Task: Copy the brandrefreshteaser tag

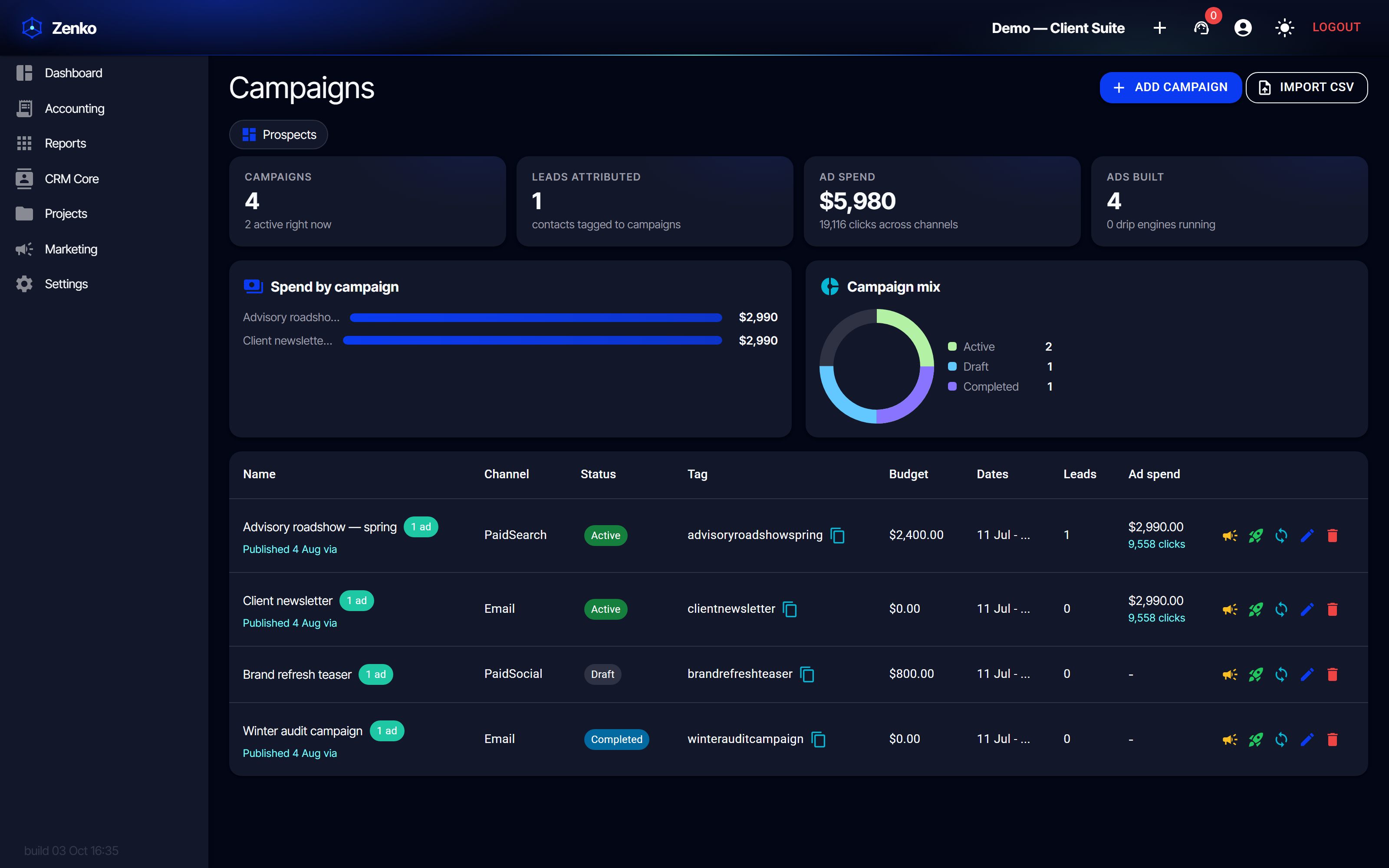Action: (807, 674)
